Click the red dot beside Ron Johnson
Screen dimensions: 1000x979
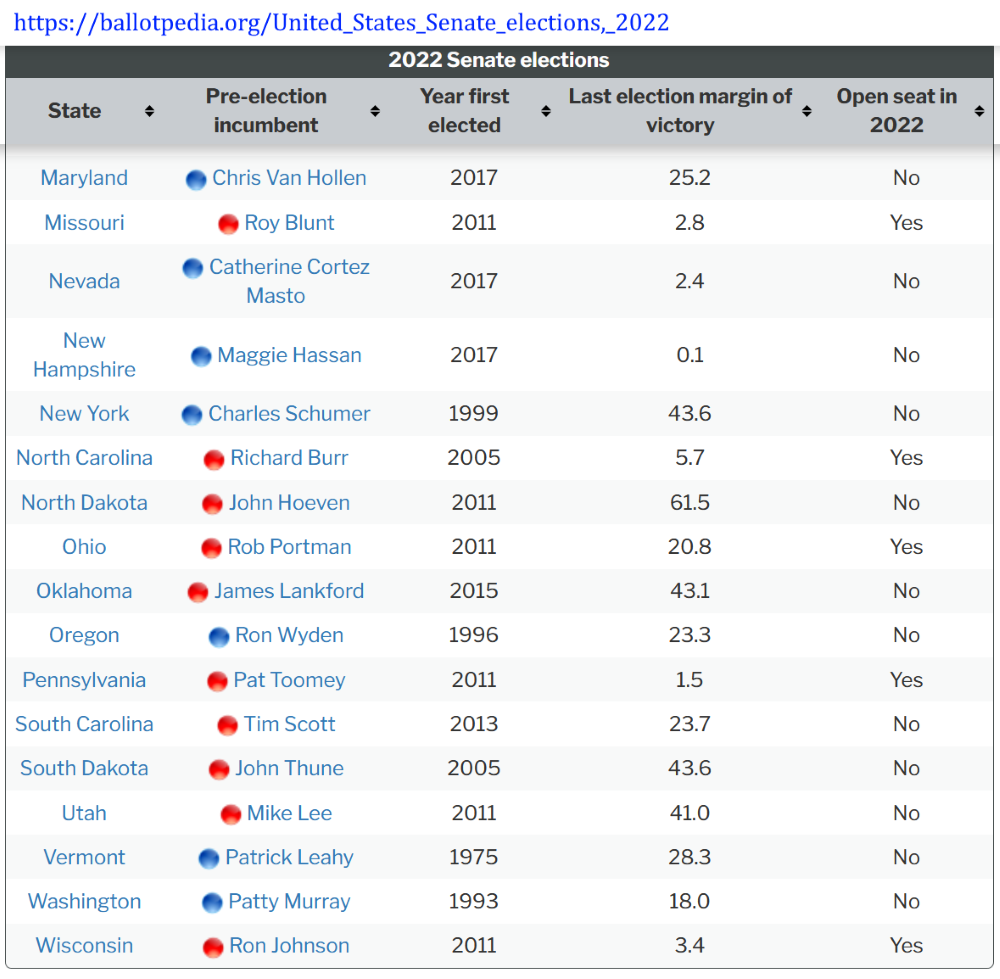point(212,947)
